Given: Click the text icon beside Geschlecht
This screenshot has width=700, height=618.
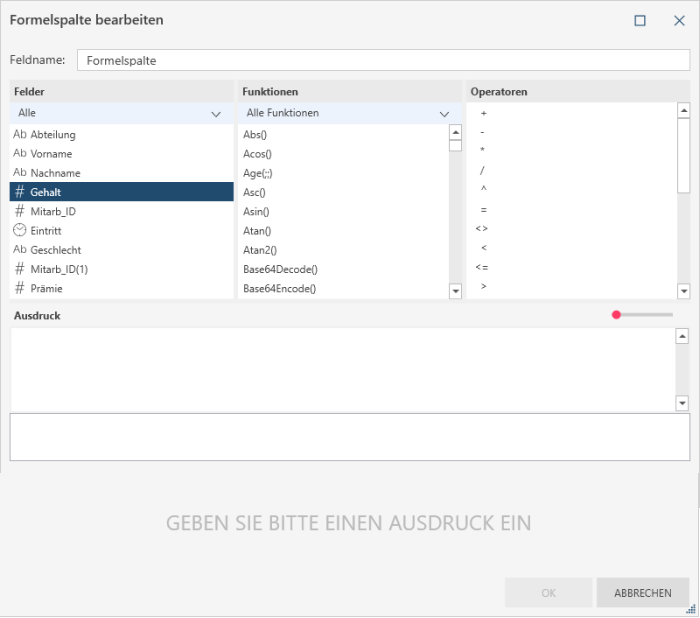Looking at the screenshot, I should coord(20,250).
